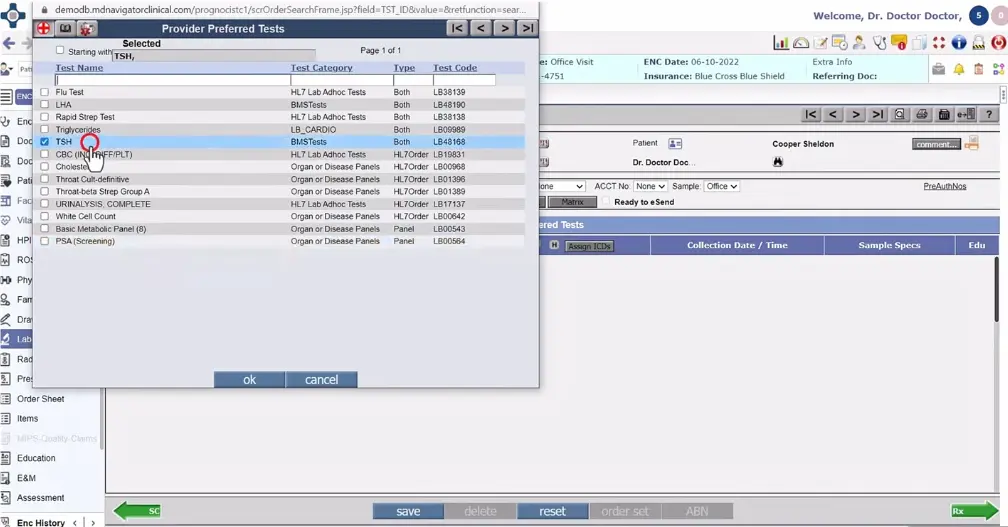Click the ok button in dialog
Image resolution: width=1008 pixels, height=527 pixels.
pyautogui.click(x=249, y=380)
